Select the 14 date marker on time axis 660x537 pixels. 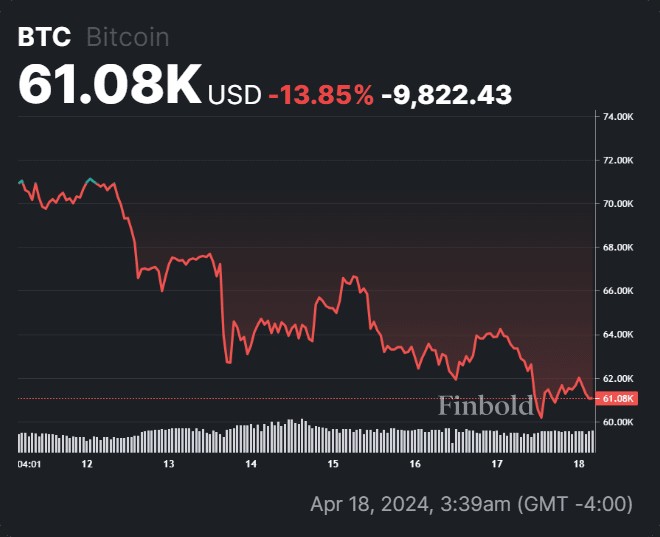251,464
